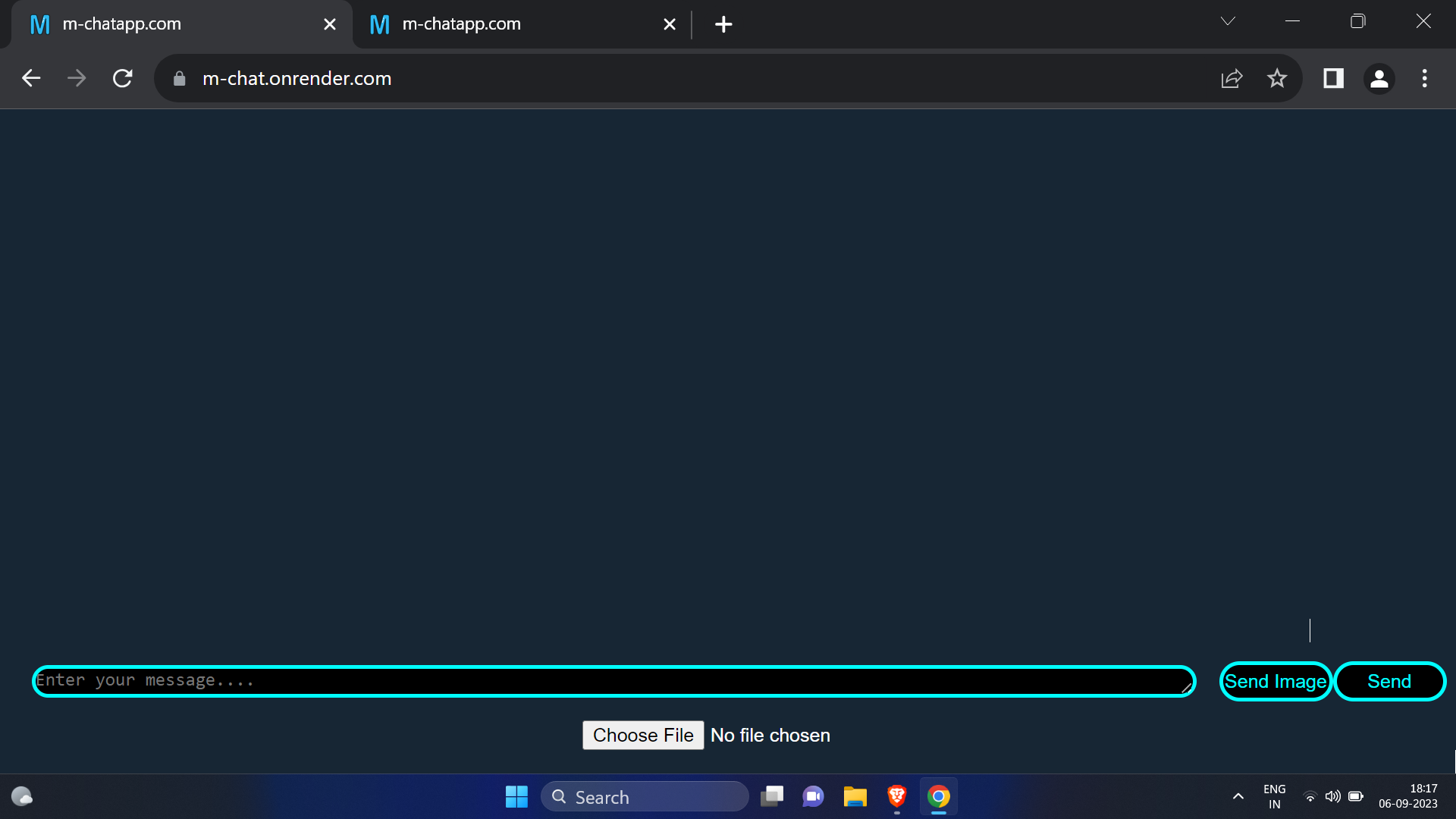This screenshot has height=819, width=1456.
Task: Open Windows Start menu icon
Action: tap(516, 796)
